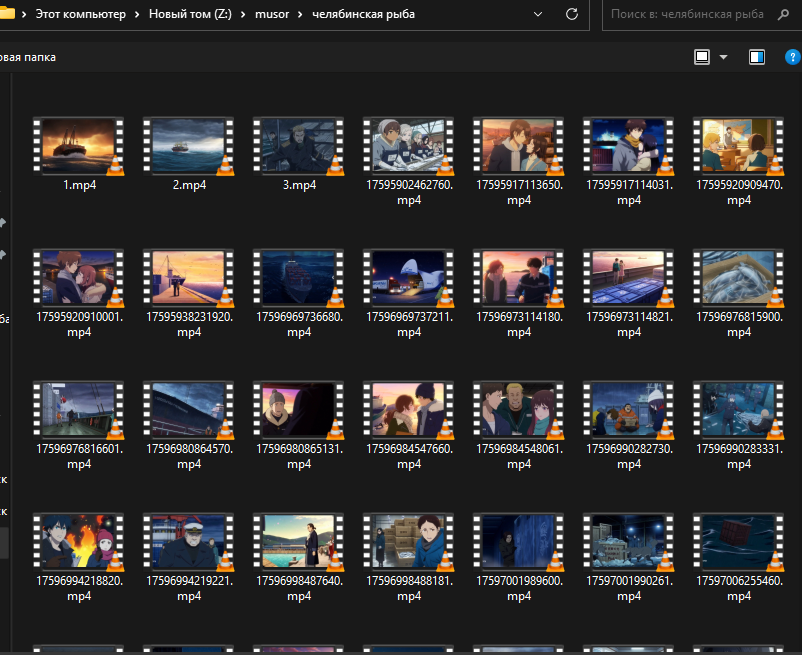Image resolution: width=802 pixels, height=655 pixels.
Task: Click the search field "Поиск в: челябинская рыба"
Action: [x=688, y=15]
